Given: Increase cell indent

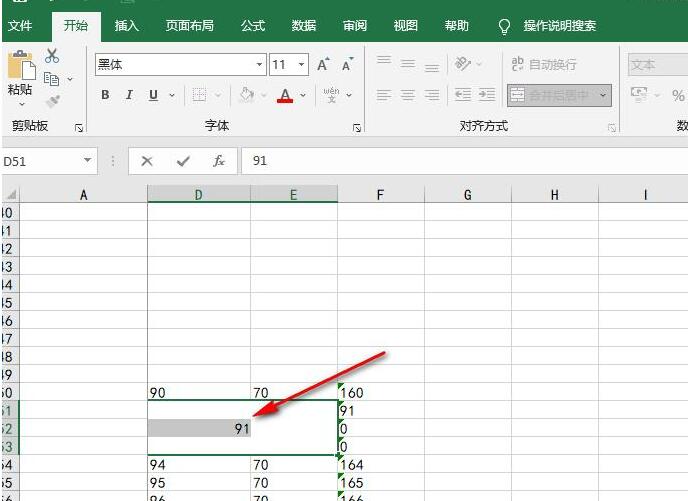Looking at the screenshot, I should 487,94.
